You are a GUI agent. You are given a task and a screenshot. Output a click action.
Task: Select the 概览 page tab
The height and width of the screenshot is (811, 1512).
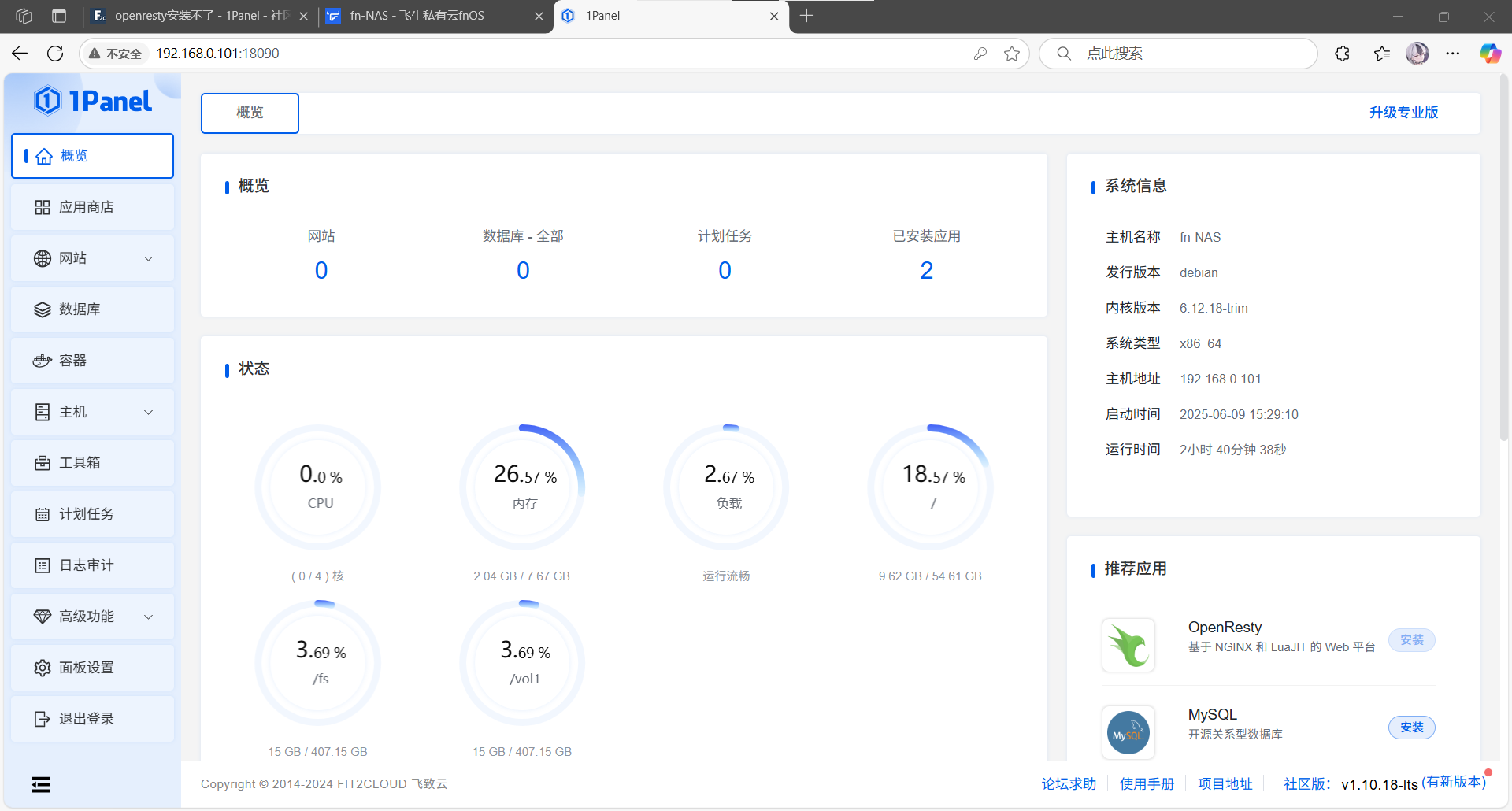[250, 113]
